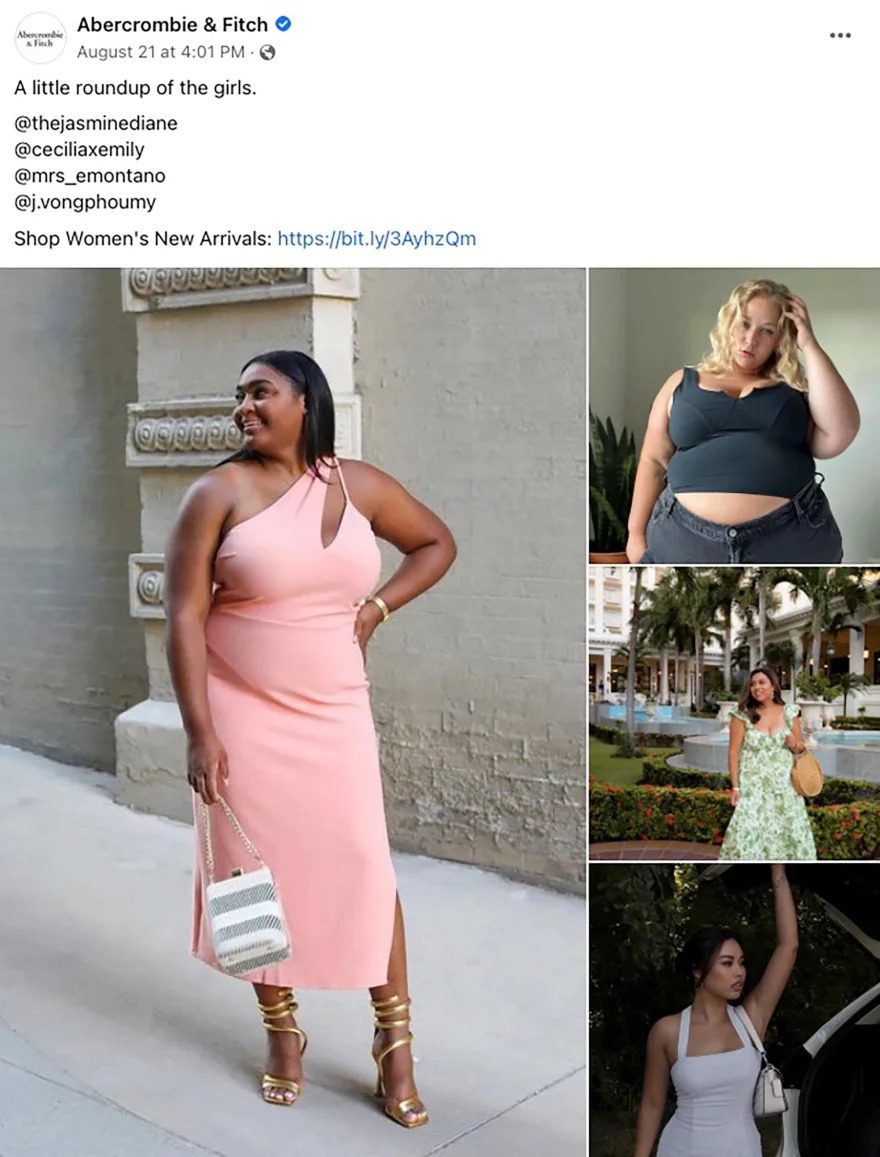Image resolution: width=880 pixels, height=1157 pixels.
Task: Open the blonde woman dark crop top photo
Action: [x=735, y=415]
